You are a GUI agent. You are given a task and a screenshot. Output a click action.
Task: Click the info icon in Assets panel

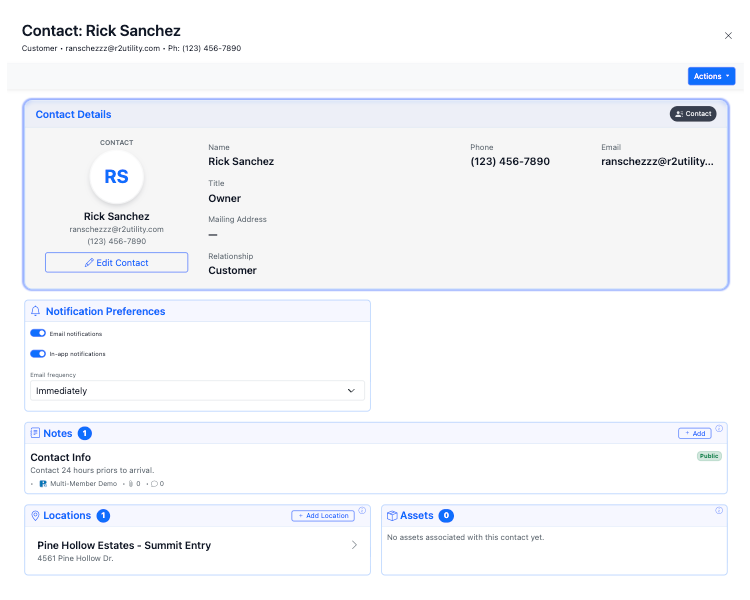pos(719,511)
